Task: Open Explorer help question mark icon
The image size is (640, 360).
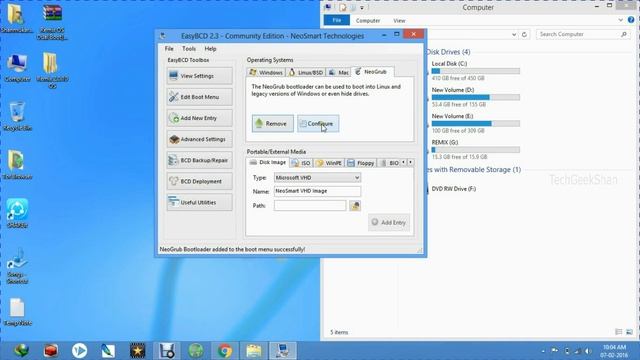Action: [631, 20]
